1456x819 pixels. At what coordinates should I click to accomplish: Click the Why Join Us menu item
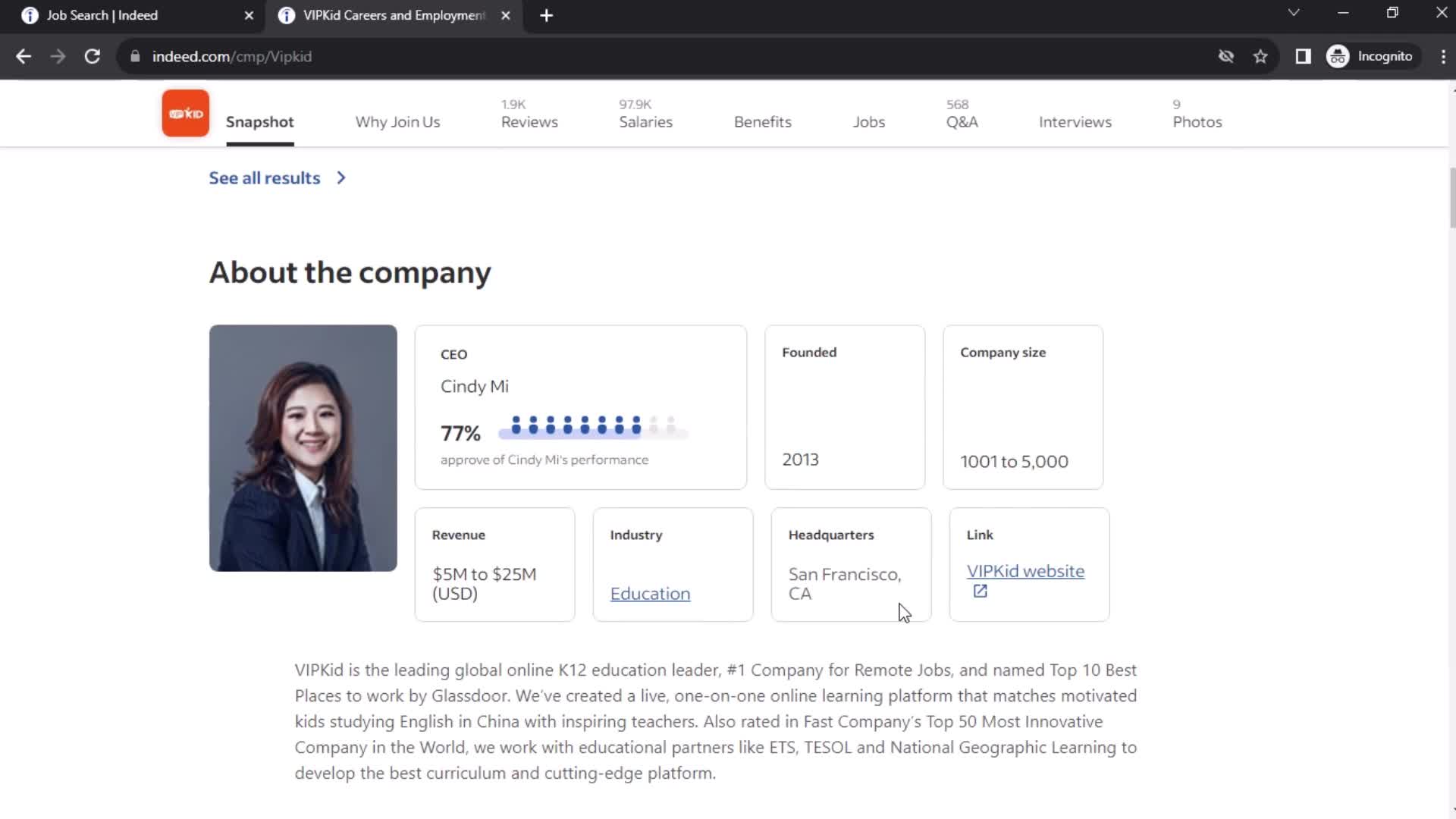[x=398, y=122]
